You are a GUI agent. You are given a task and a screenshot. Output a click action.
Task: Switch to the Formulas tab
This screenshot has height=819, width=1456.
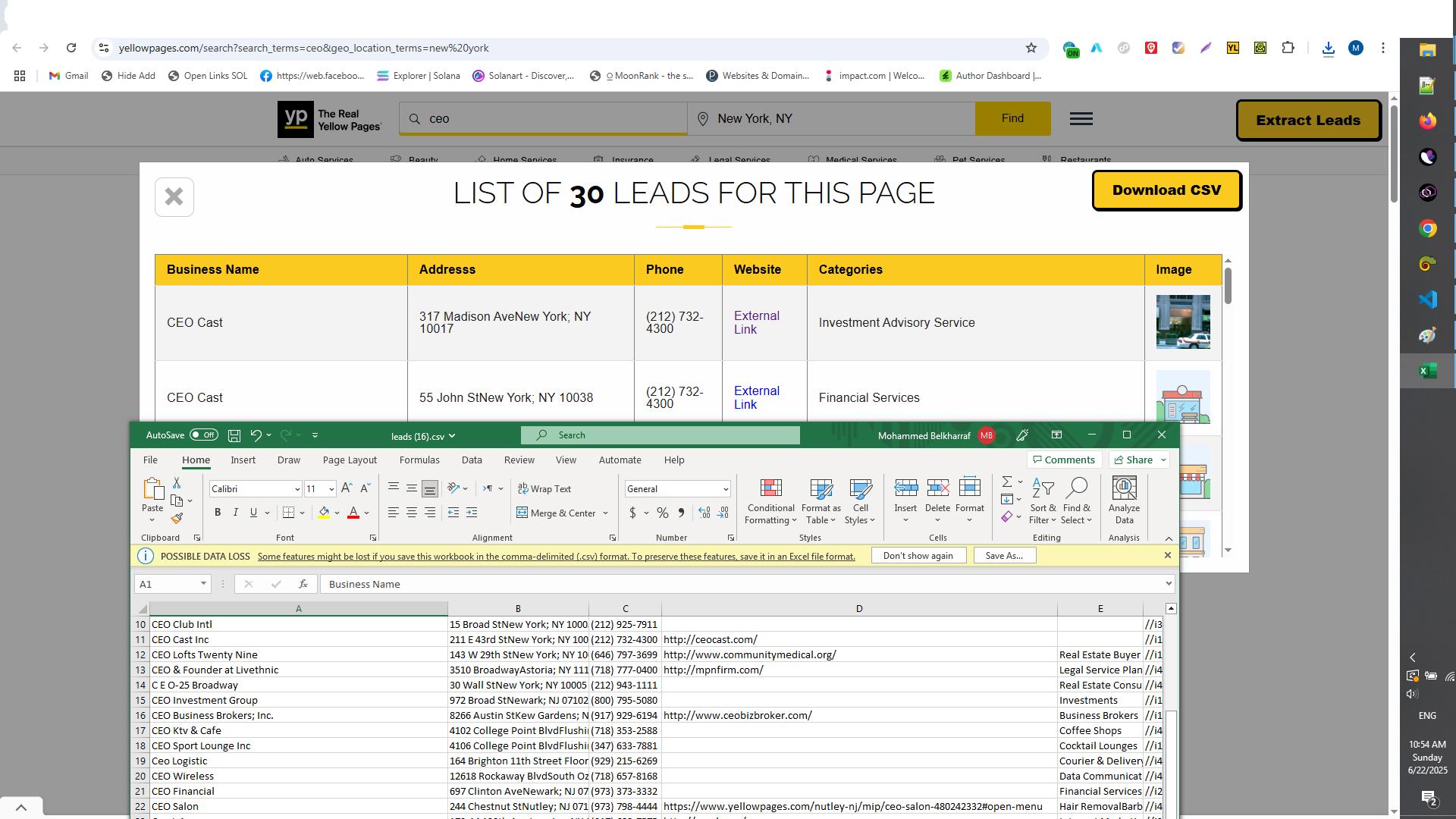(419, 460)
